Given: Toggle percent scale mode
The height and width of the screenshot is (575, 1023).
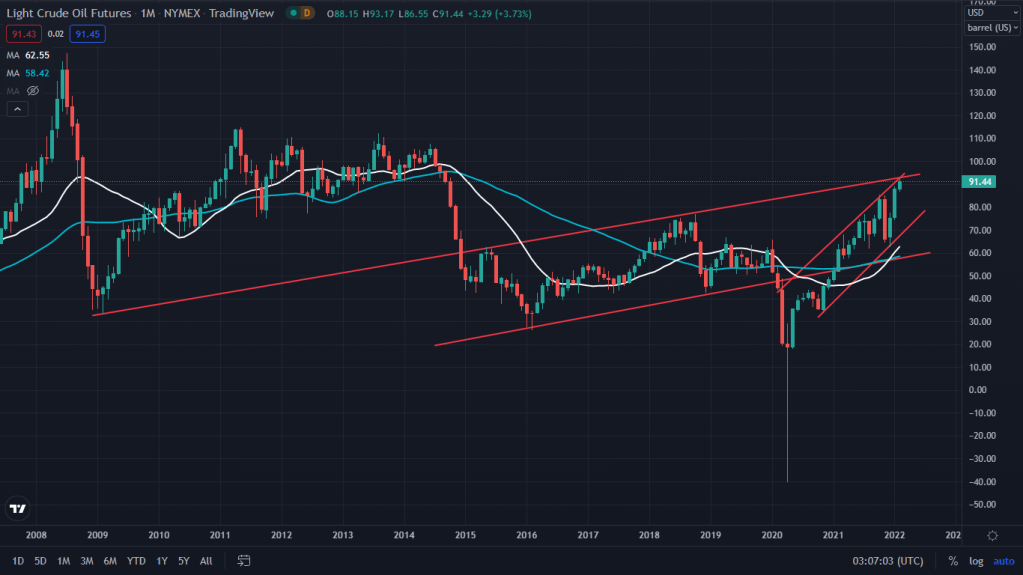Looking at the screenshot, I should 952,561.
